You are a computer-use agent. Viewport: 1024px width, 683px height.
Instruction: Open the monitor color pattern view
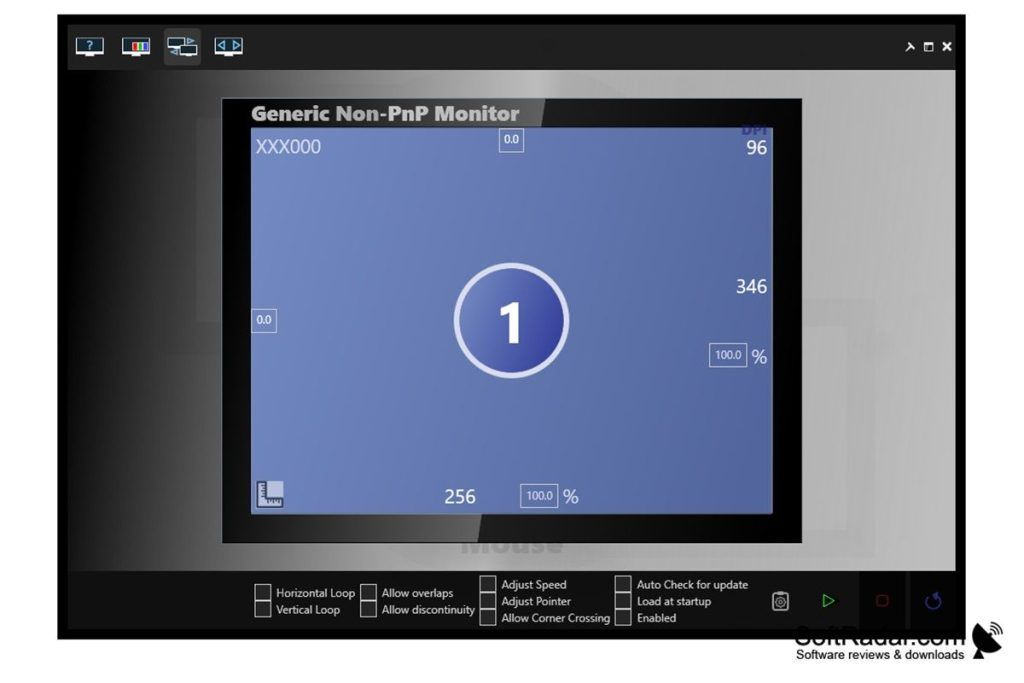tap(136, 47)
